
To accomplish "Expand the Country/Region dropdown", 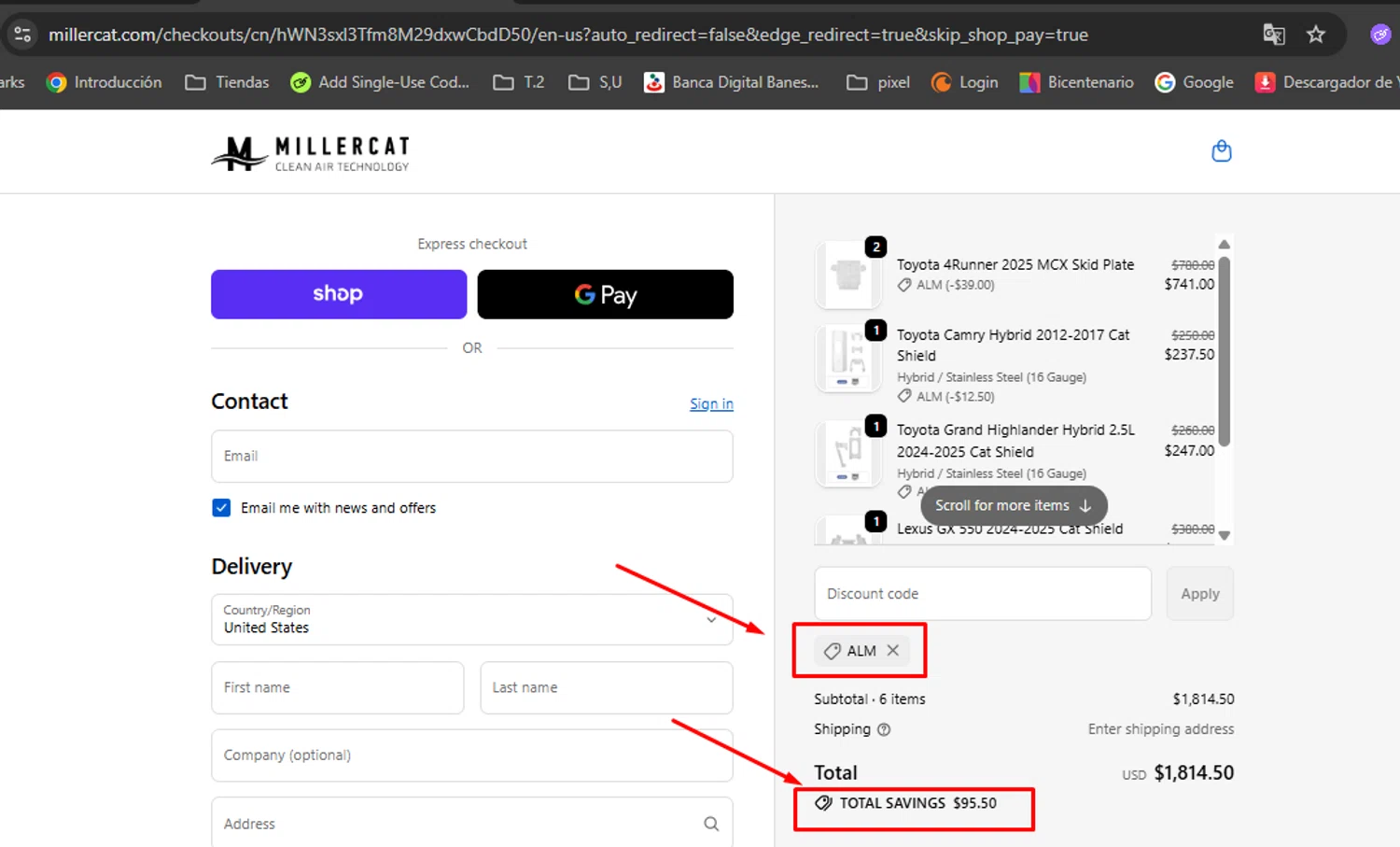I will [x=472, y=619].
